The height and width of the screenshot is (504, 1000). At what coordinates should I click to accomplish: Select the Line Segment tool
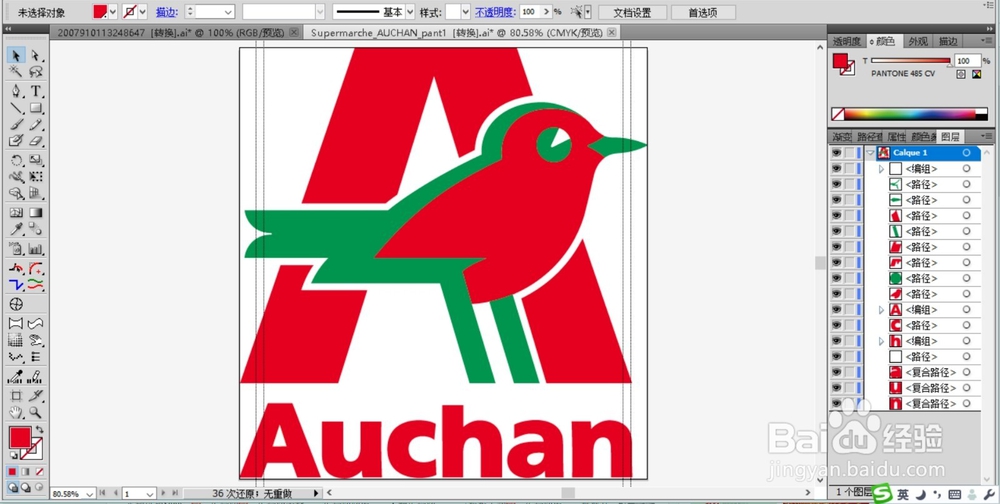16,108
